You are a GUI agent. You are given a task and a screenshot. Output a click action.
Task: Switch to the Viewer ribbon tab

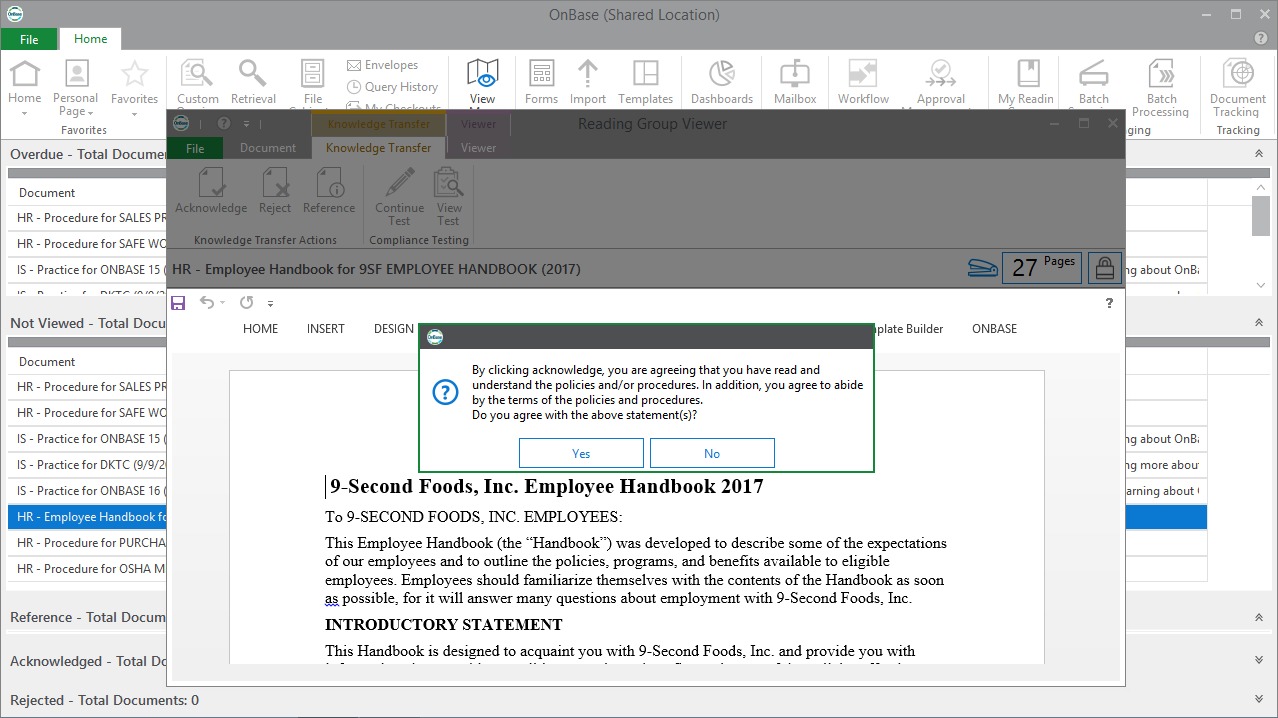[x=478, y=148]
